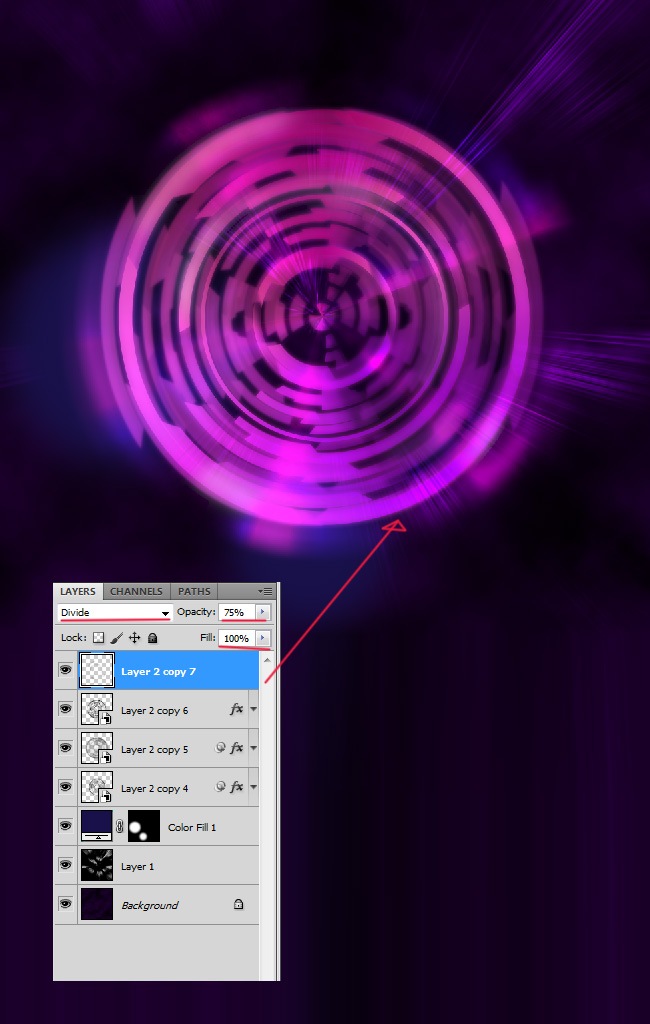Open the Divide blend mode dropdown
Screen dimensions: 650x1024
click(114, 613)
